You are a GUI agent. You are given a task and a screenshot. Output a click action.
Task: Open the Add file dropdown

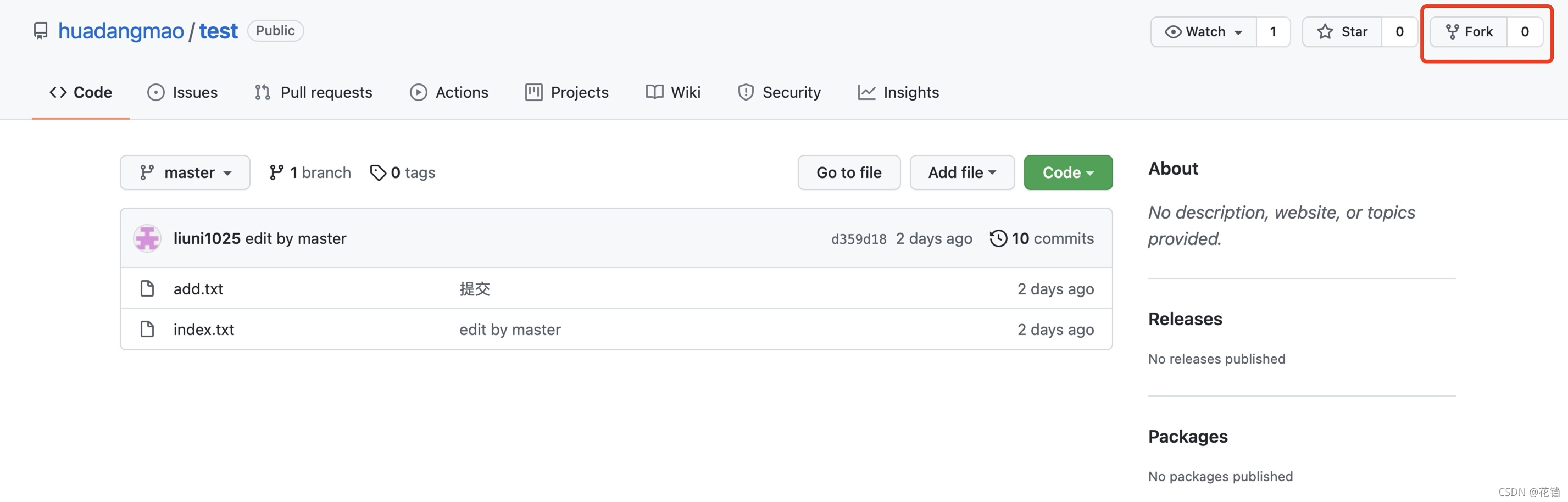click(x=962, y=173)
